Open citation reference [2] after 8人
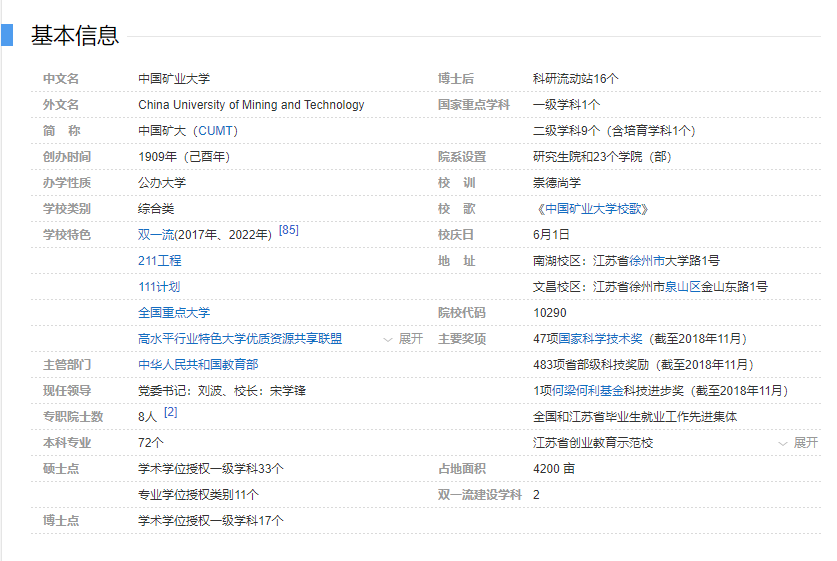 [x=170, y=412]
